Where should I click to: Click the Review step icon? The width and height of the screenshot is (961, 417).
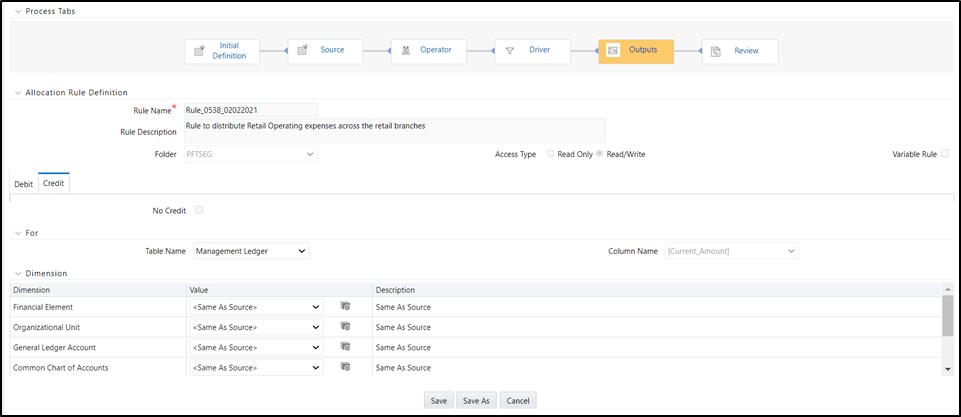click(715, 52)
